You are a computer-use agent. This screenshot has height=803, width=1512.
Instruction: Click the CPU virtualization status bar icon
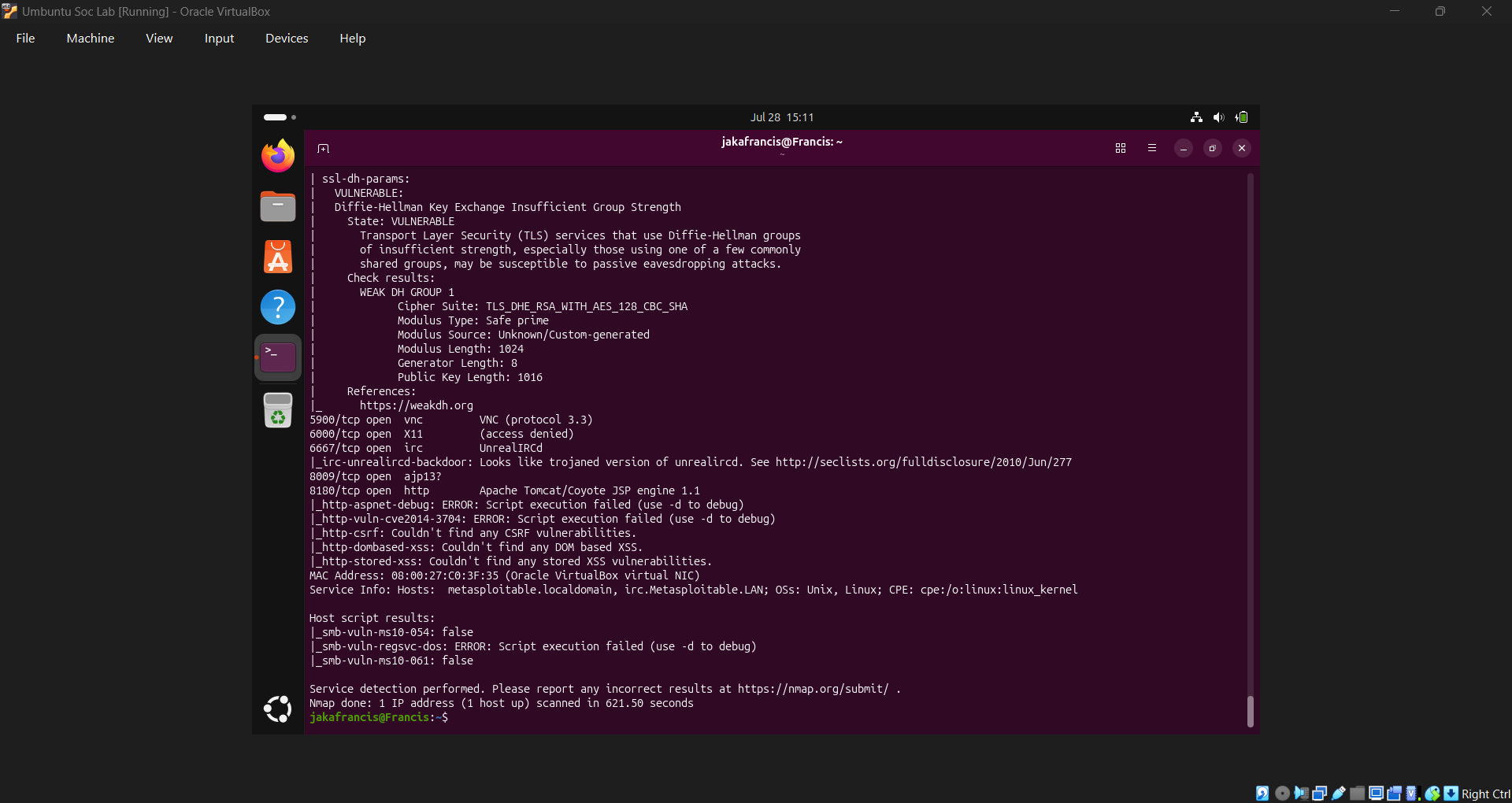pyautogui.click(x=1413, y=794)
